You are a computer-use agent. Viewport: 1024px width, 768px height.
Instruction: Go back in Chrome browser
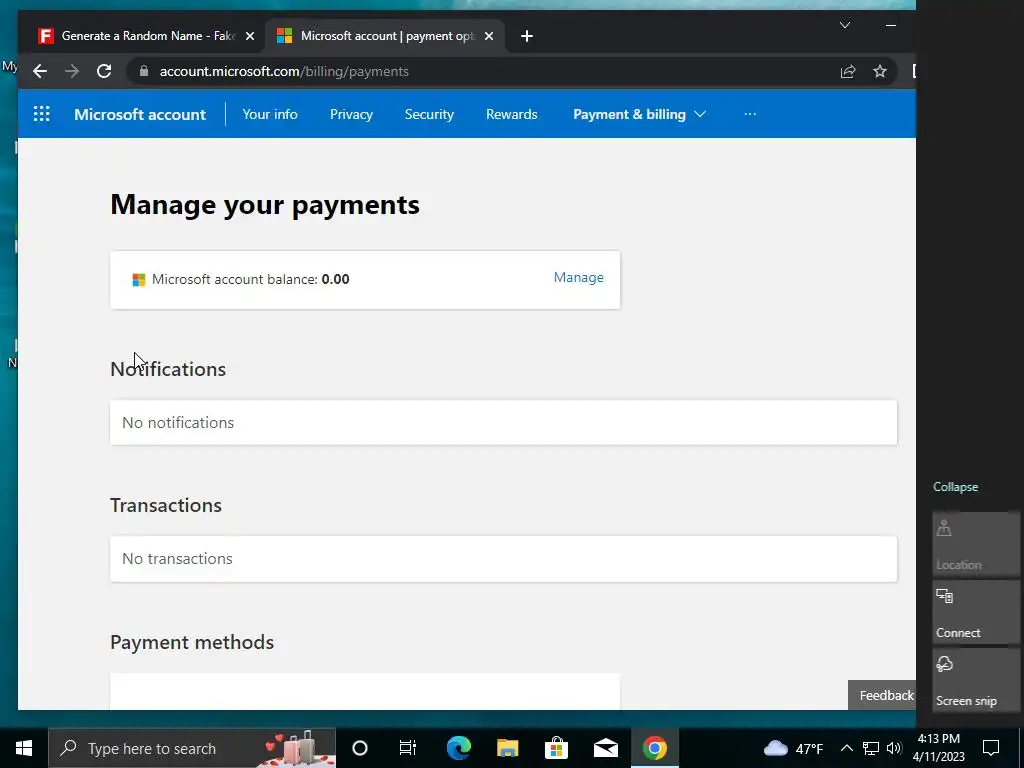(40, 71)
